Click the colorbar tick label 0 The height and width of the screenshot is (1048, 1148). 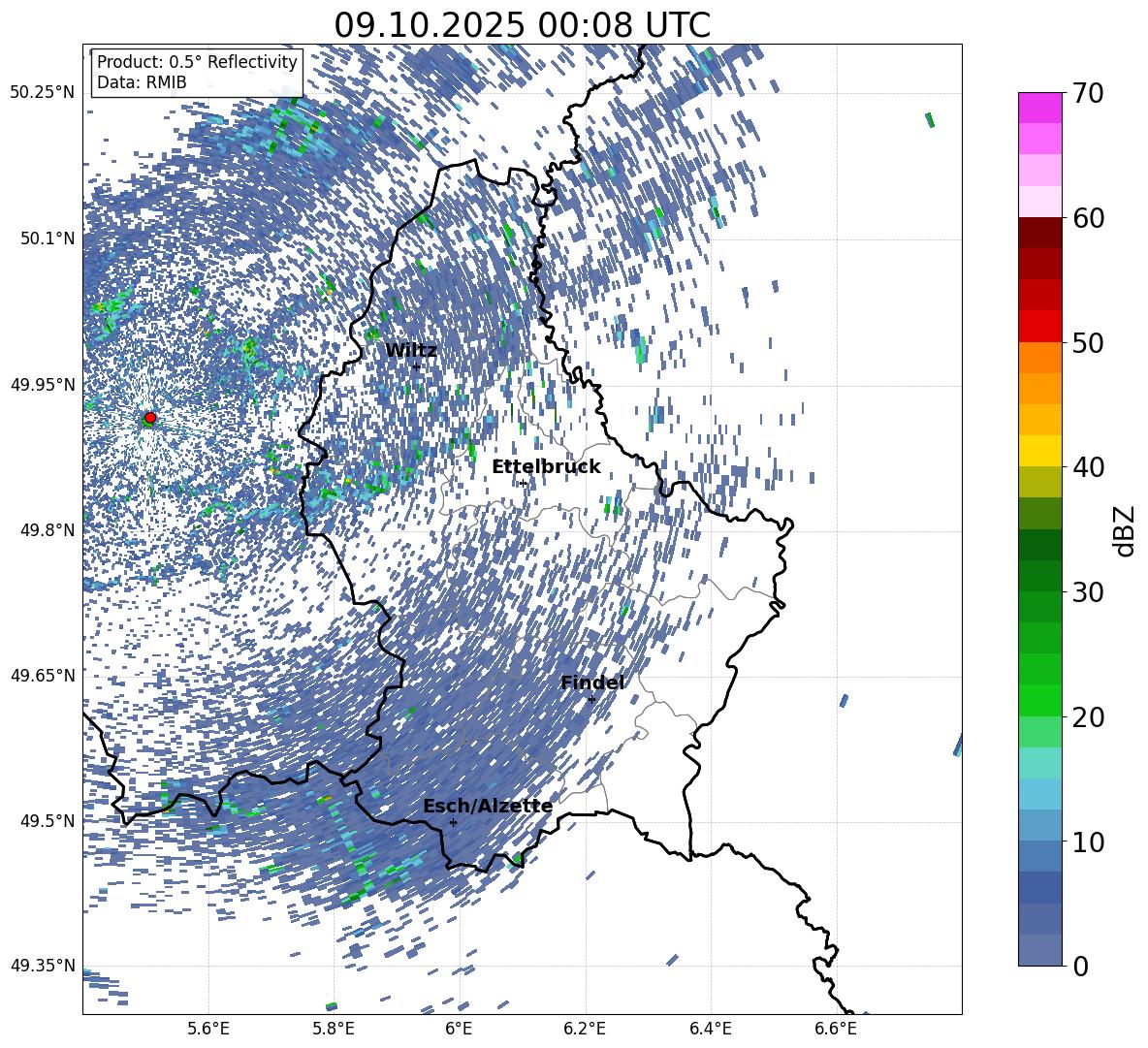[x=1081, y=966]
